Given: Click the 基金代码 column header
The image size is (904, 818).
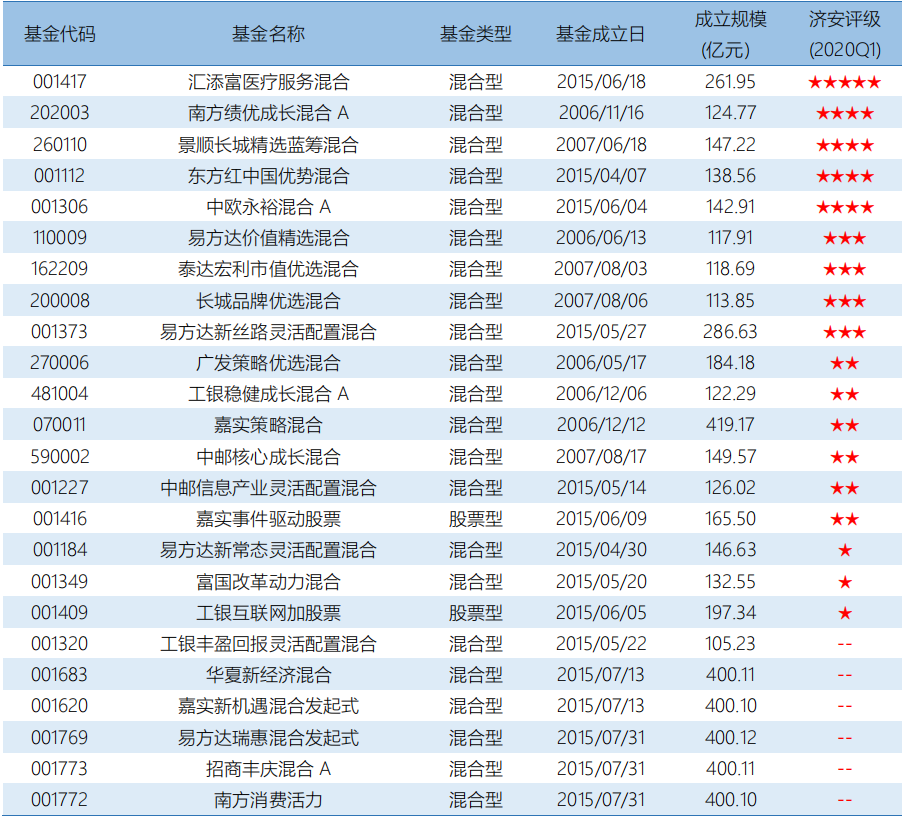Looking at the screenshot, I should tap(59, 34).
